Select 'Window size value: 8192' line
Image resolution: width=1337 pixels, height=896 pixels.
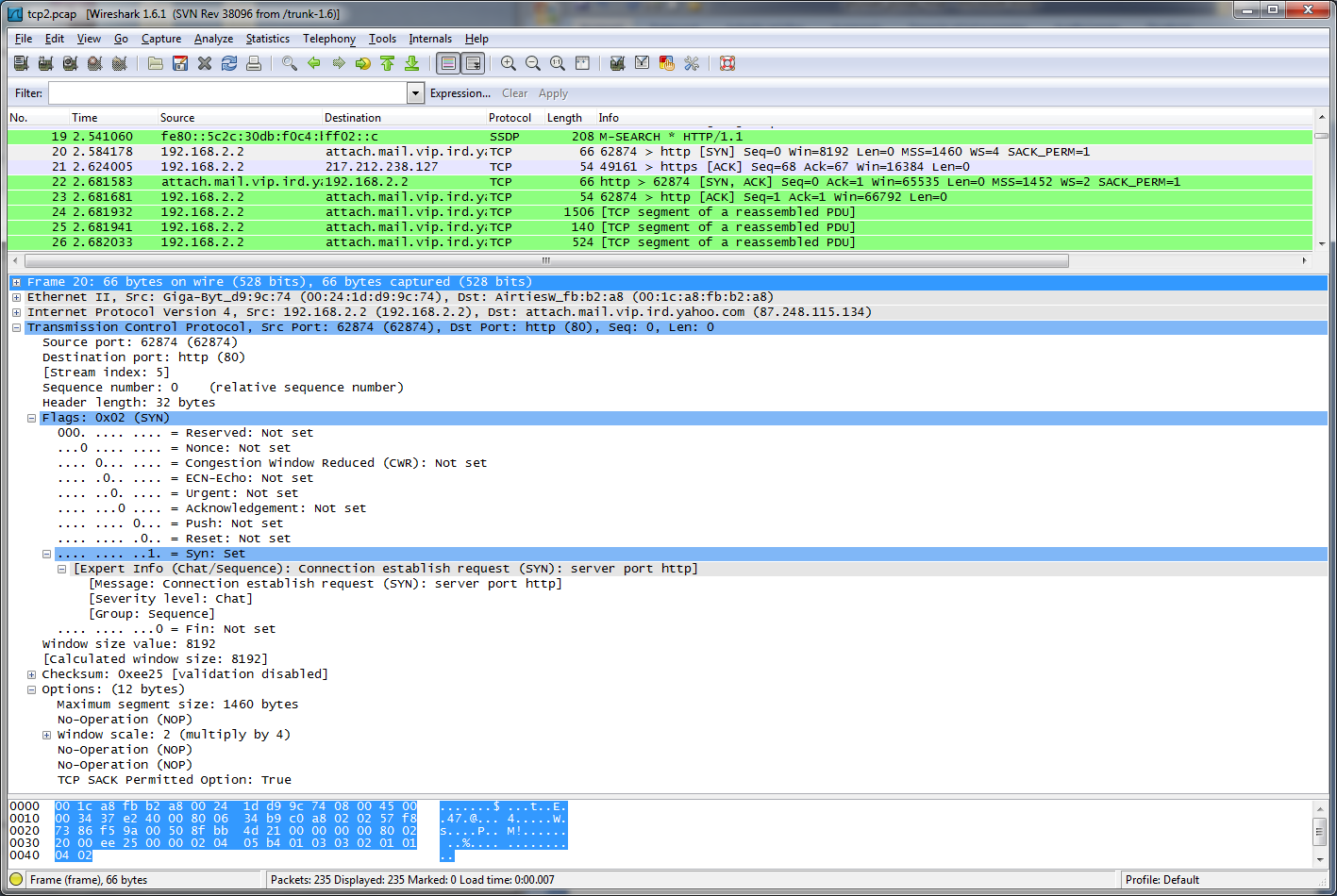(129, 644)
